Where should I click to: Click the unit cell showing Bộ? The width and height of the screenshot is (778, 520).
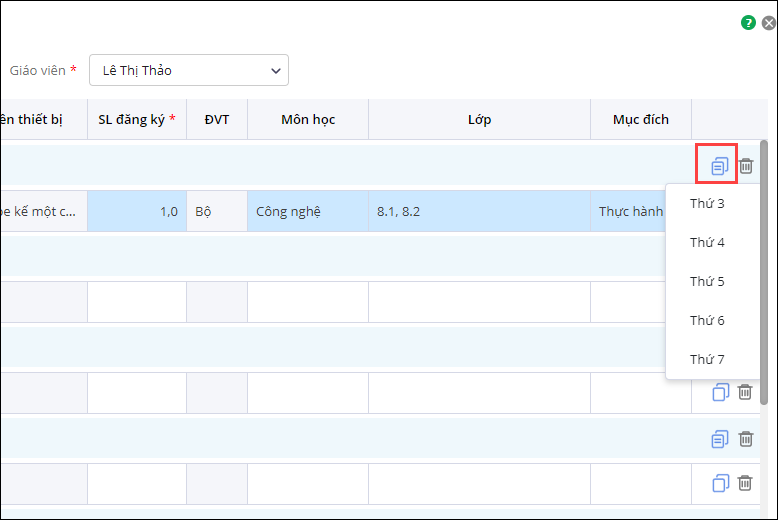pyautogui.click(x=217, y=211)
